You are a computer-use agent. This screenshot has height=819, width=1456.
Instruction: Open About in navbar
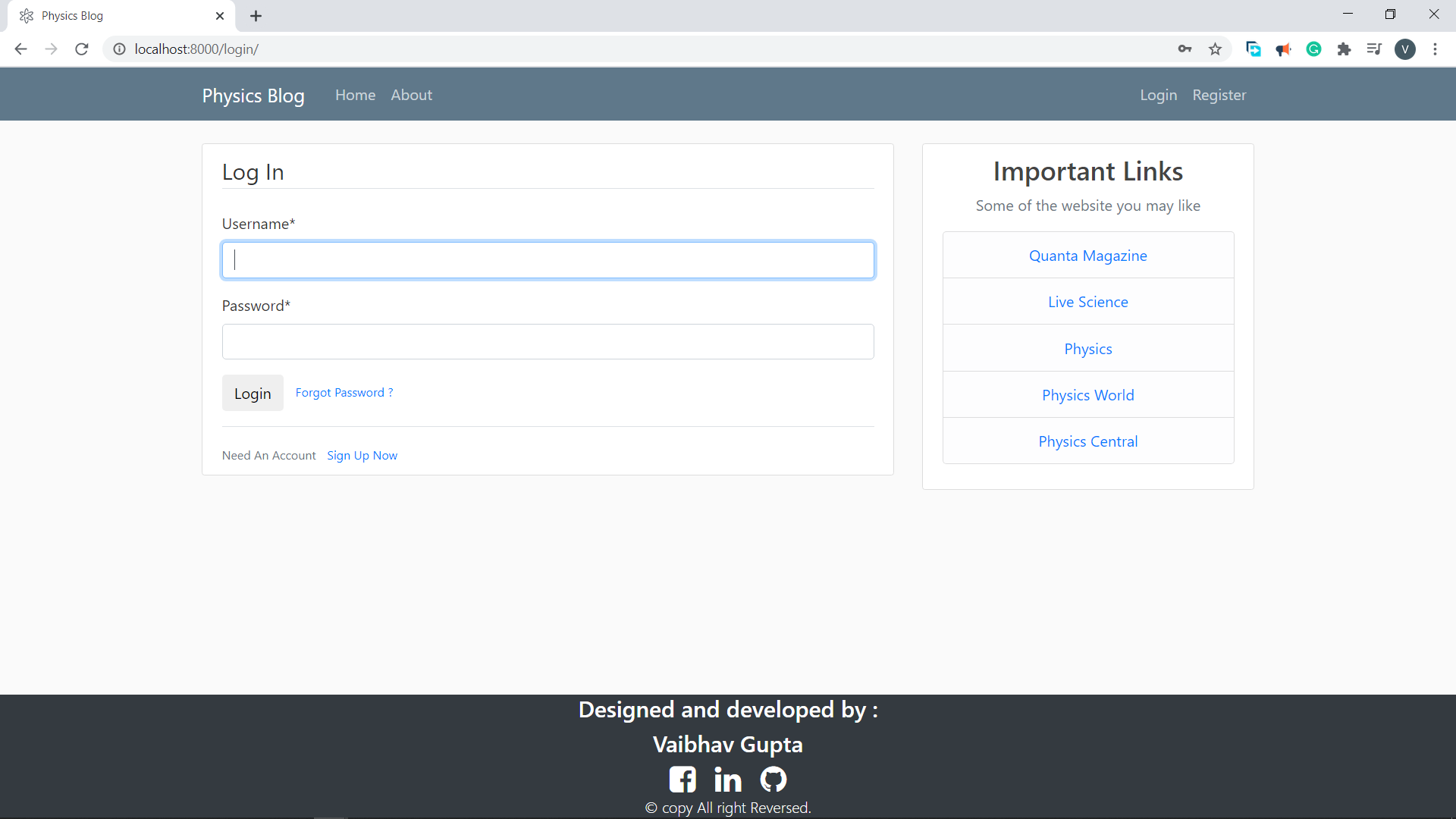coord(411,95)
